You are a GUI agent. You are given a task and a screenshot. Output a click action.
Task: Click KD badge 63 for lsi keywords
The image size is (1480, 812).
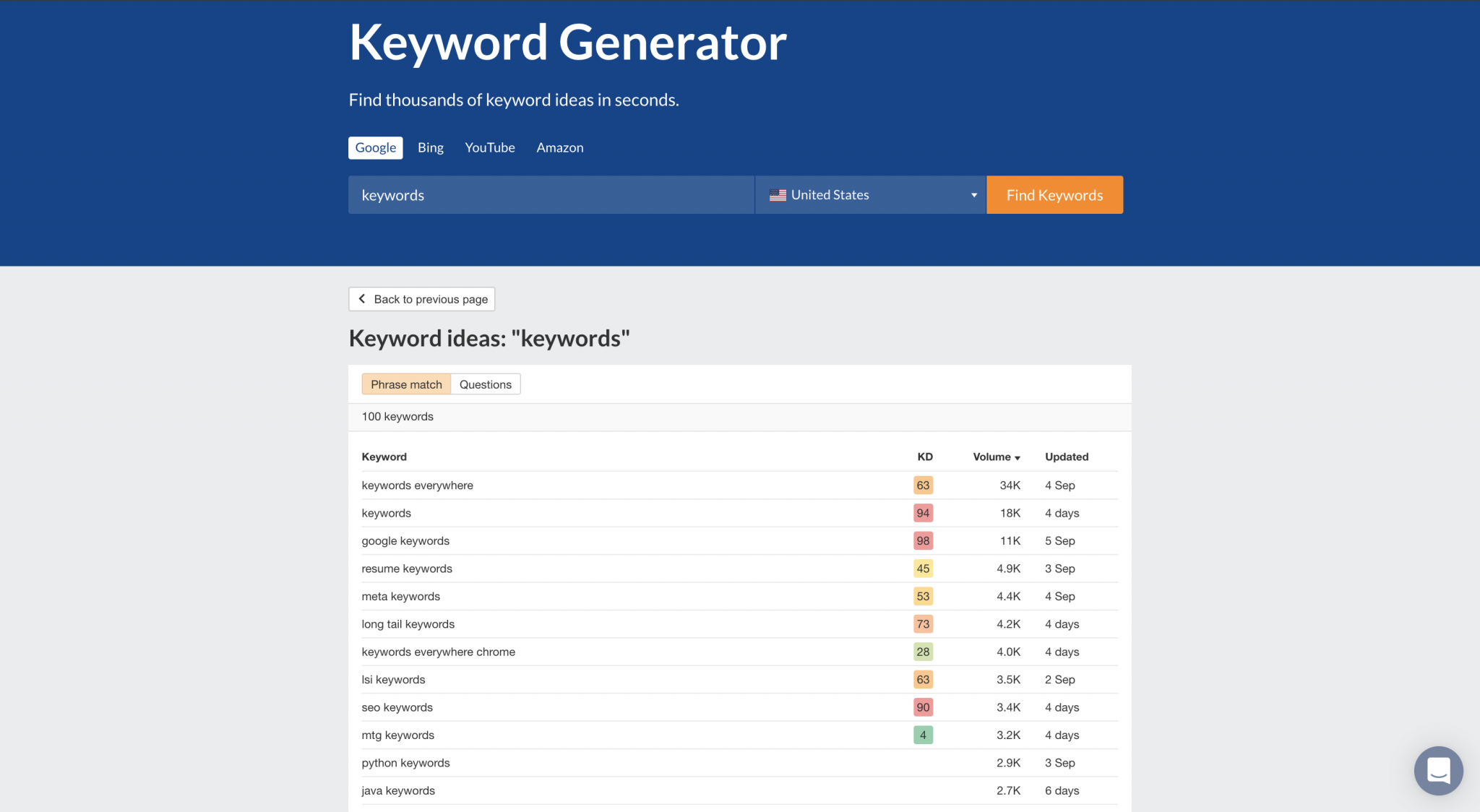click(x=923, y=680)
